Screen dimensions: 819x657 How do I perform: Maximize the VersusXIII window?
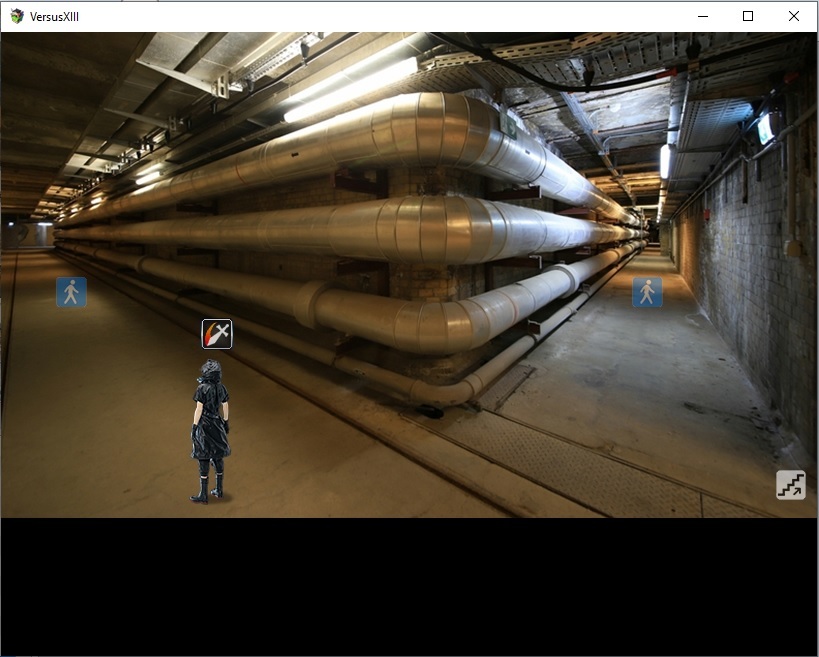(x=748, y=16)
